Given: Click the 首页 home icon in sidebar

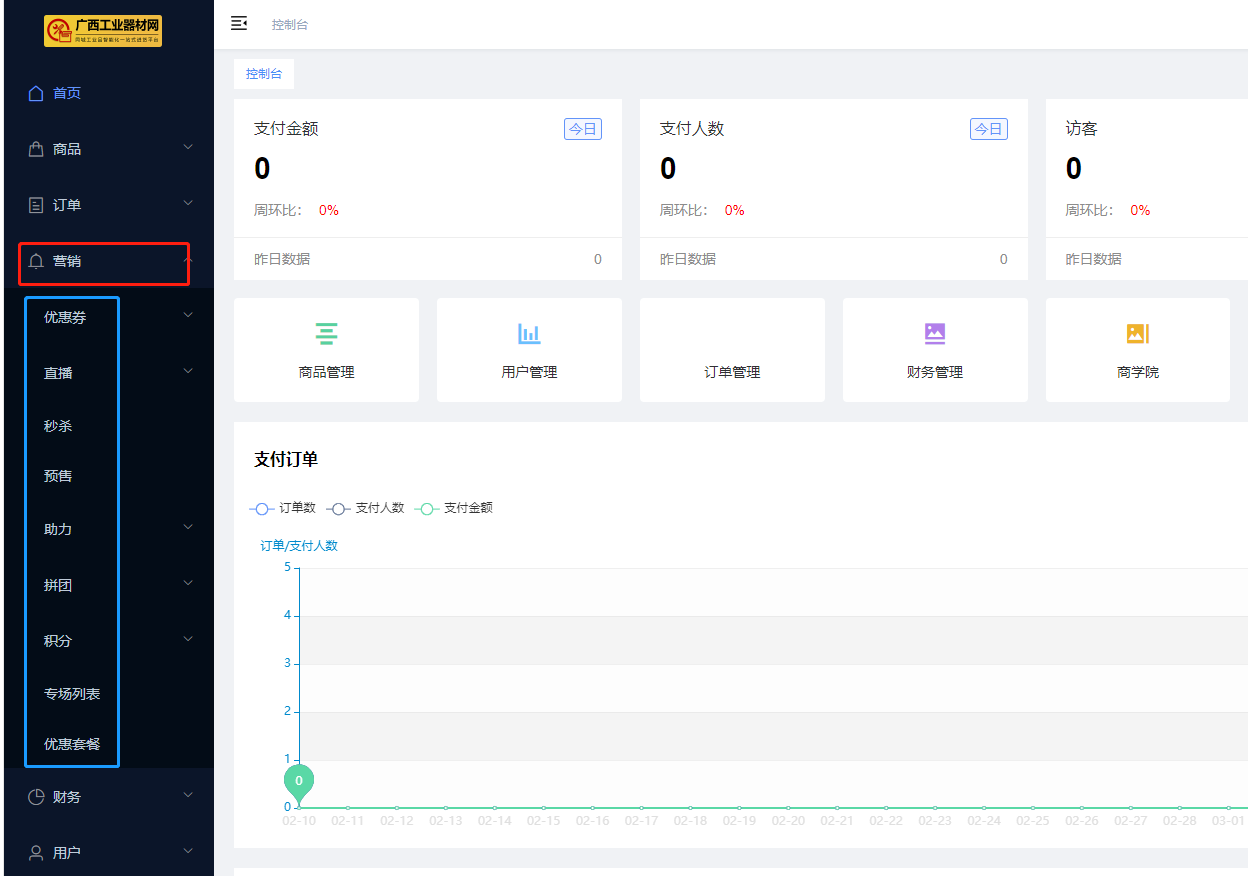Looking at the screenshot, I should [x=36, y=93].
